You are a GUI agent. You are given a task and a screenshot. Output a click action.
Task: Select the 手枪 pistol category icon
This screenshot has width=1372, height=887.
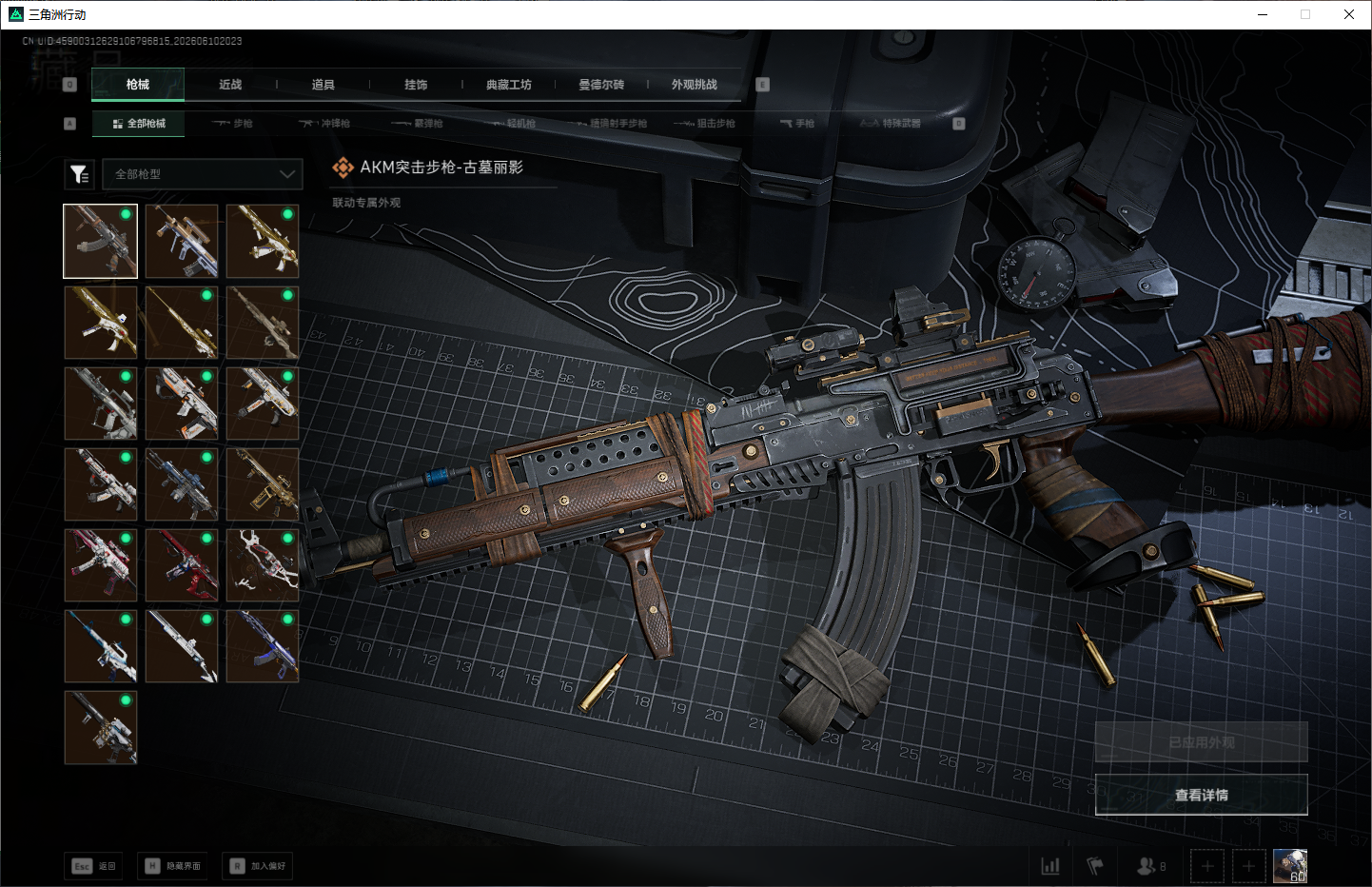[797, 124]
